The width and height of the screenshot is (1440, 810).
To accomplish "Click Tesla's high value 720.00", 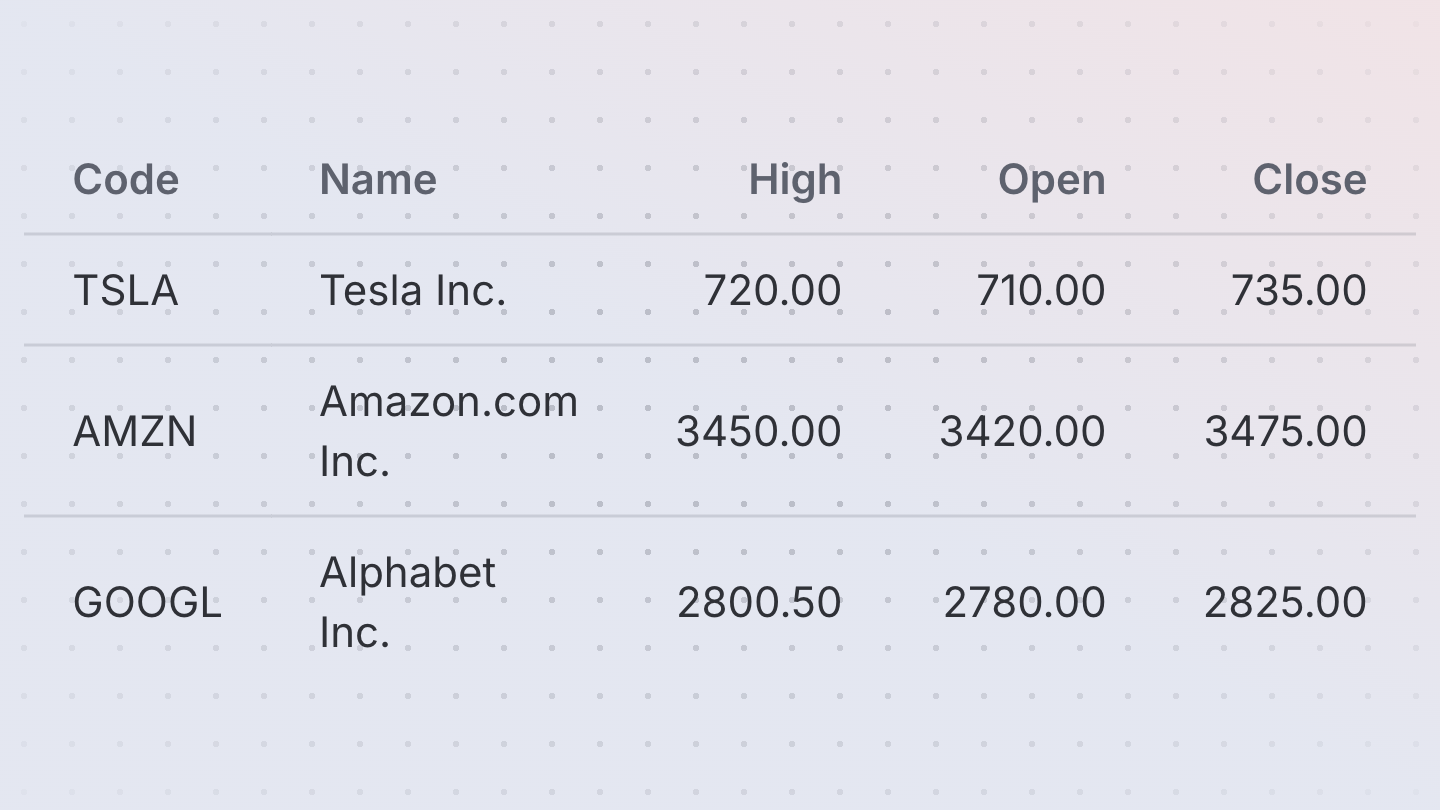I will pos(773,291).
